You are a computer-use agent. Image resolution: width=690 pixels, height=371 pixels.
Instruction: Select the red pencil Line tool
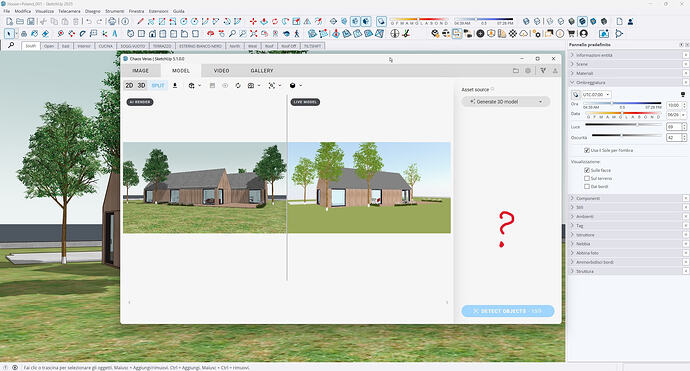[140, 21]
